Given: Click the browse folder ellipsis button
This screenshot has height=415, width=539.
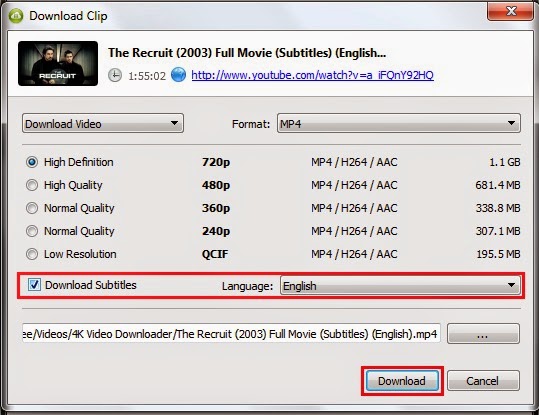Looking at the screenshot, I should click(x=483, y=334).
